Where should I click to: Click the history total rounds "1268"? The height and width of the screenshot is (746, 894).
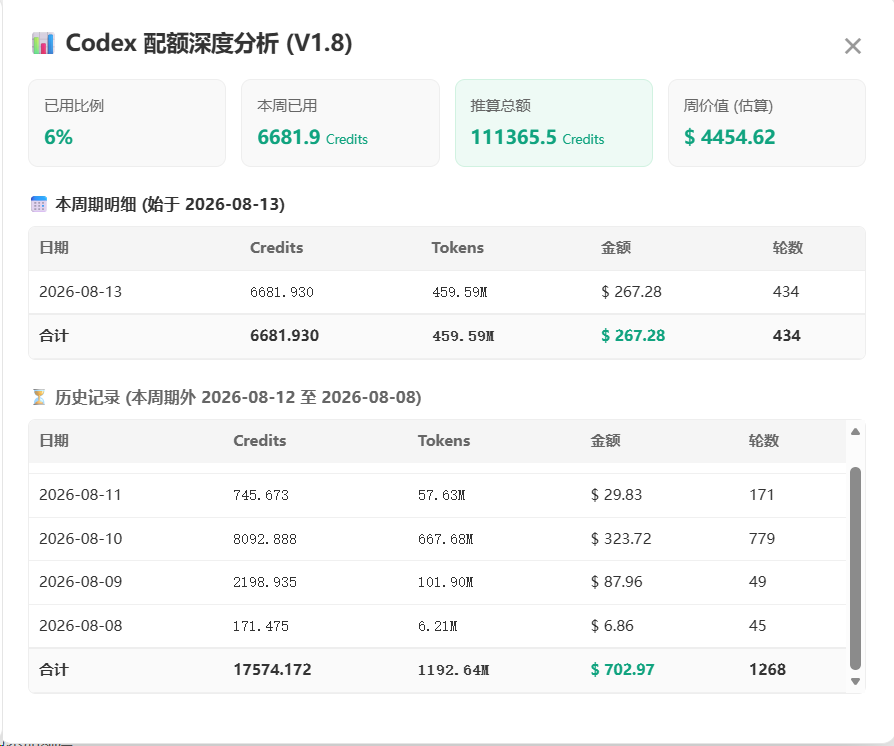pyautogui.click(x=767, y=670)
